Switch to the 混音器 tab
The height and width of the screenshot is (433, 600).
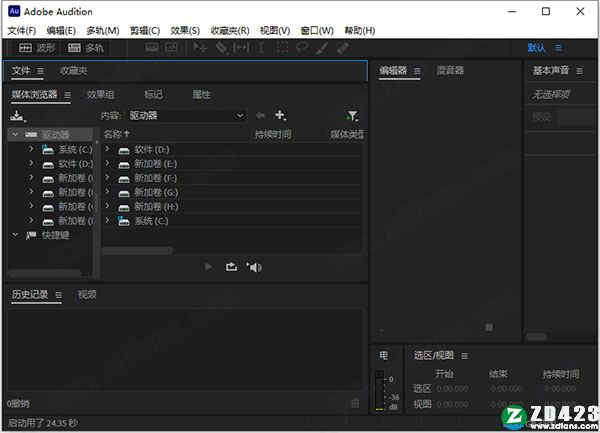click(450, 70)
